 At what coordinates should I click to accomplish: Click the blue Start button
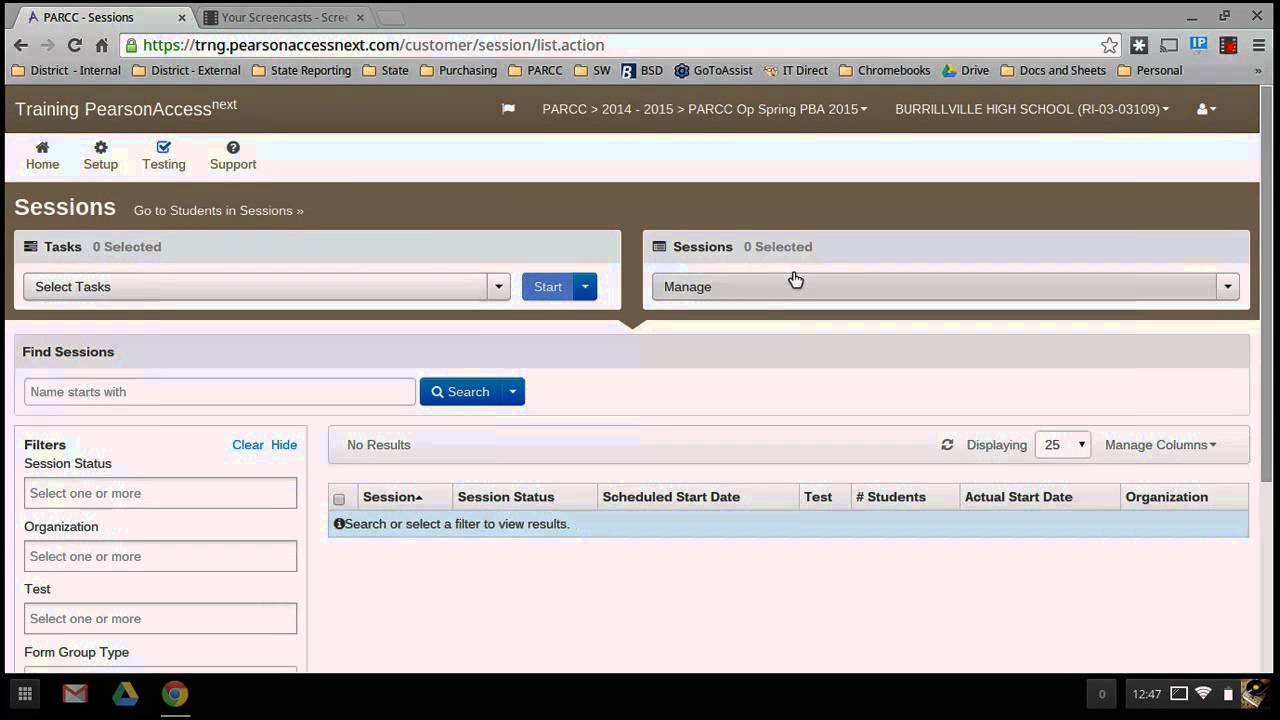pos(548,287)
